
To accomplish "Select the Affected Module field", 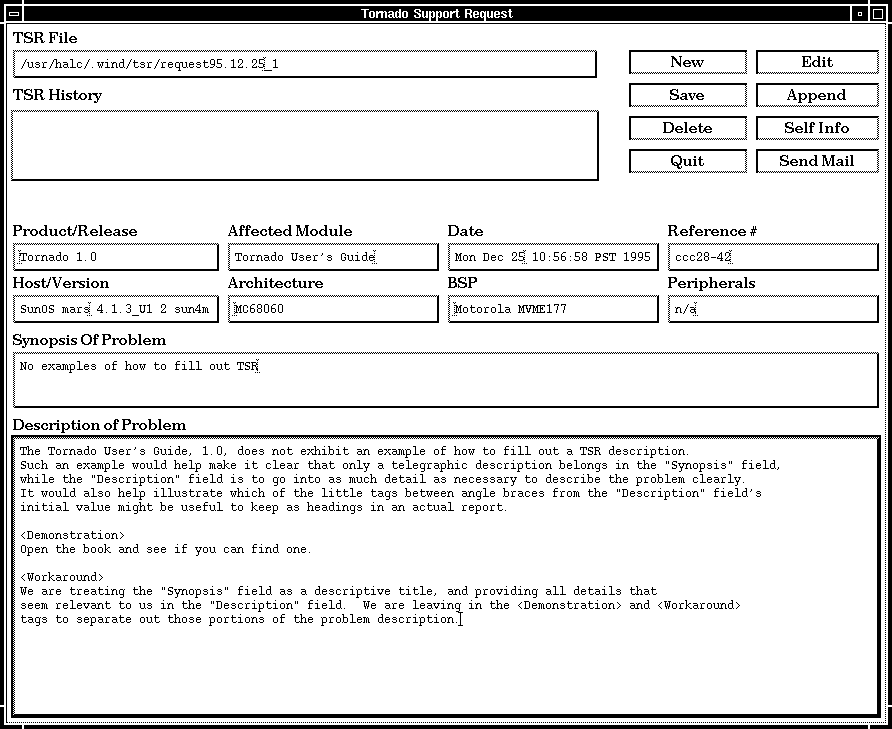I will (x=333, y=257).
